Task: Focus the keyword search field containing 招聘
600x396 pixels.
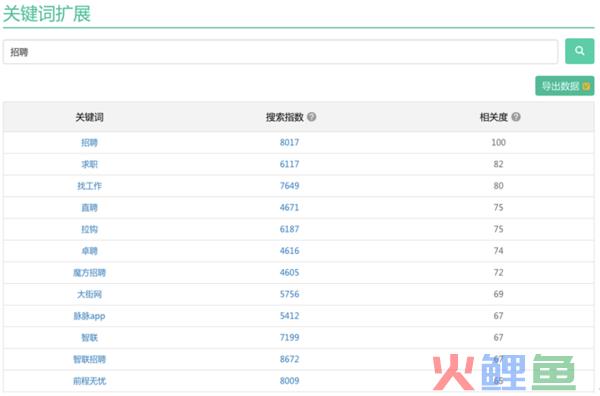Action: [x=280, y=52]
